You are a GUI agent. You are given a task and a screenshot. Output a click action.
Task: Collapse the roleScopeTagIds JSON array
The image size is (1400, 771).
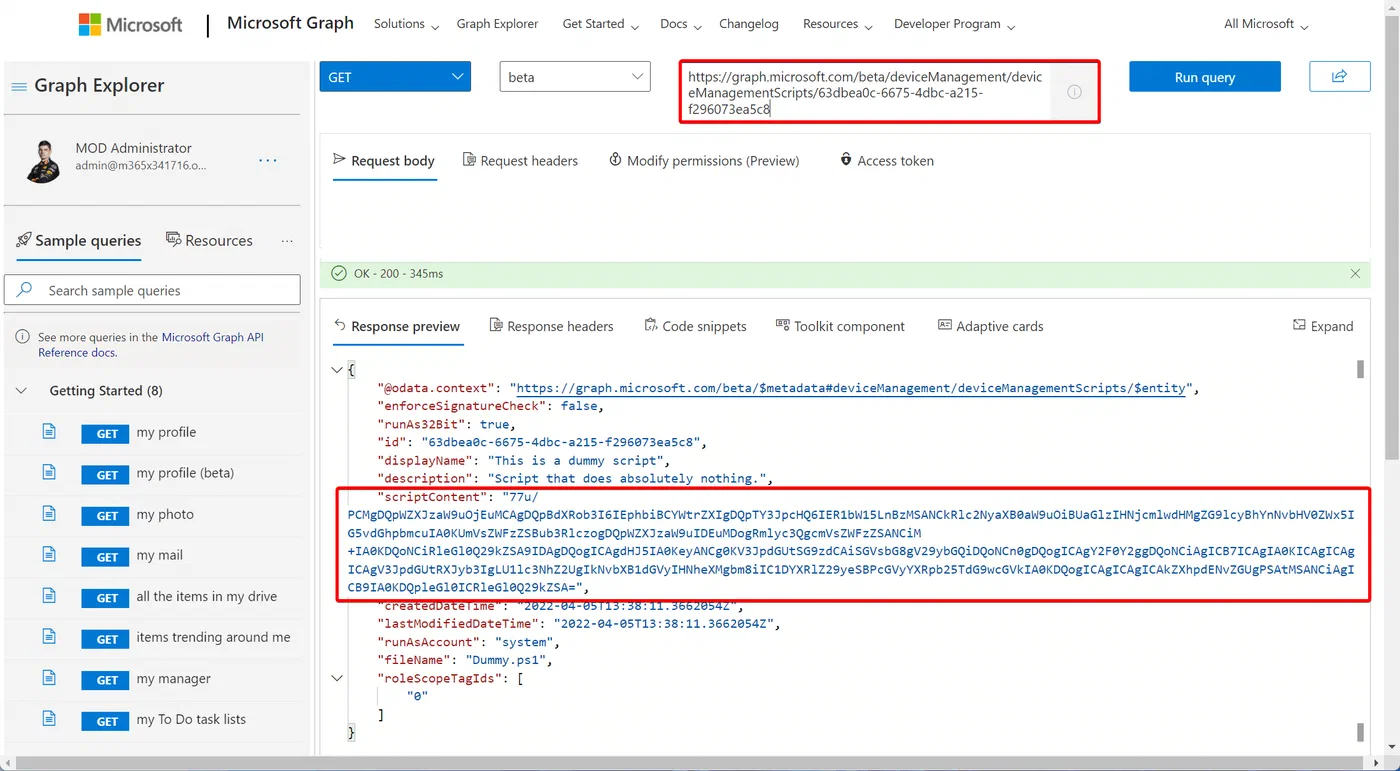click(x=337, y=678)
